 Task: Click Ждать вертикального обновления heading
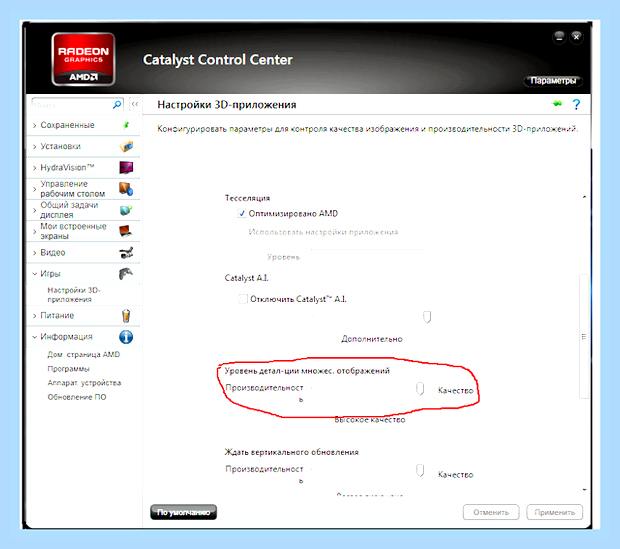[291, 452]
